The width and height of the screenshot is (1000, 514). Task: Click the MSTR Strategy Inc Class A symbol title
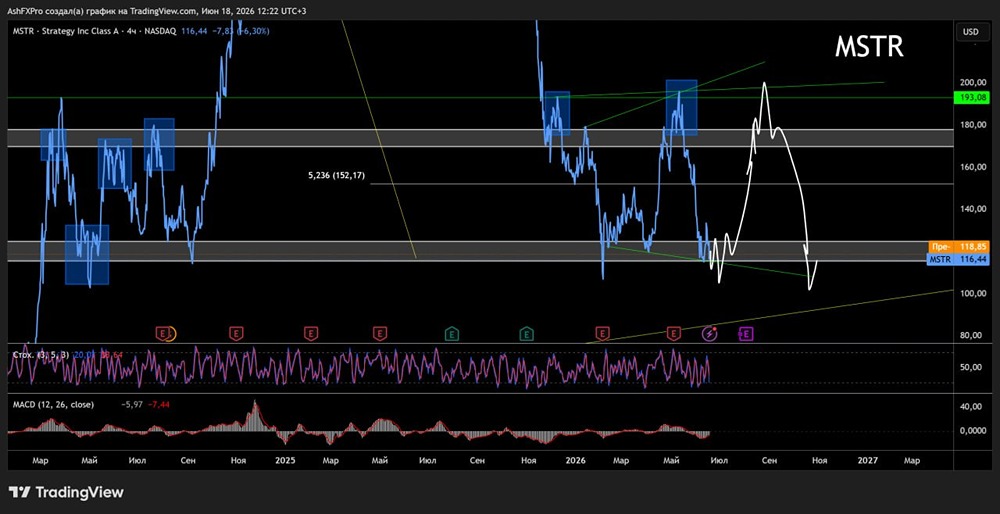tap(95, 31)
